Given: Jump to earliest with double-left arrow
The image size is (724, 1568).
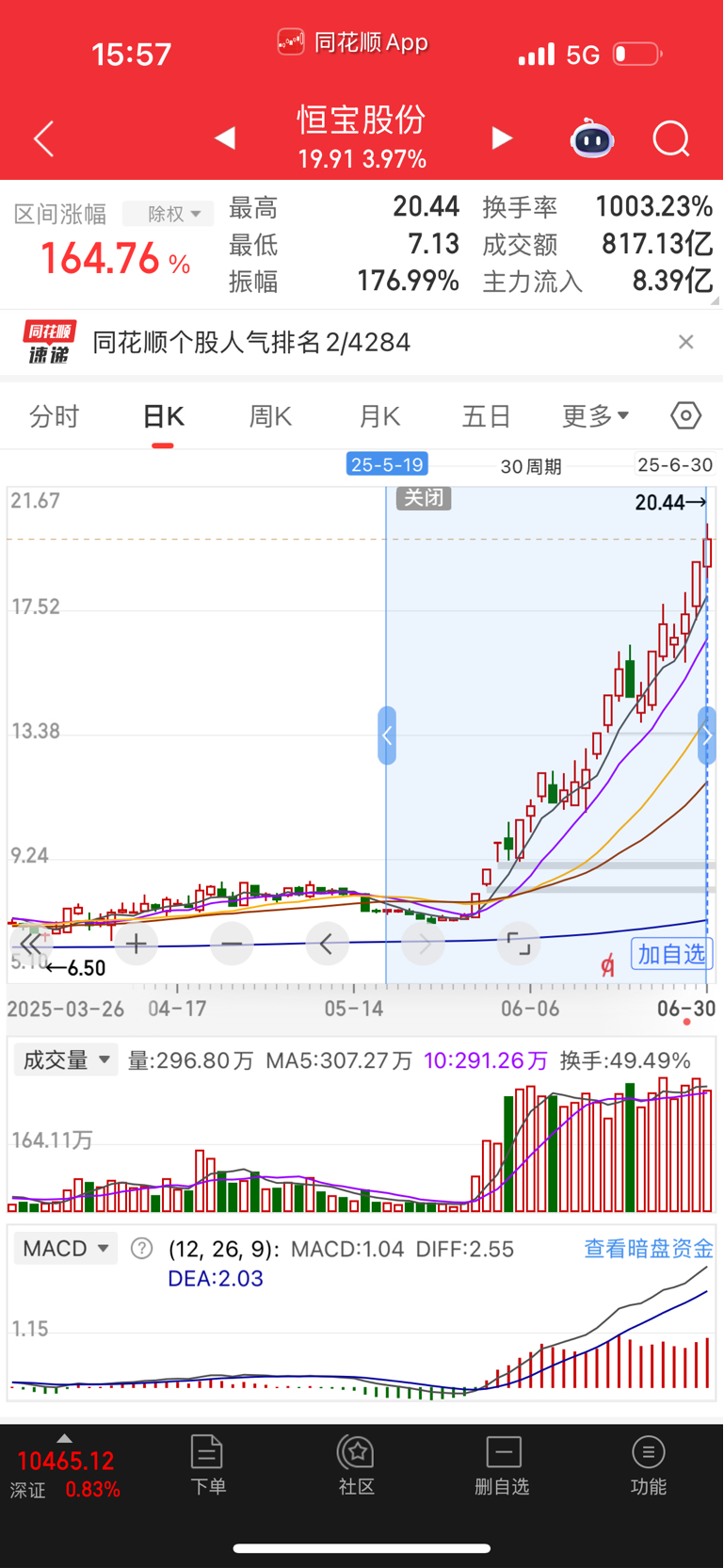Looking at the screenshot, I should [32, 944].
